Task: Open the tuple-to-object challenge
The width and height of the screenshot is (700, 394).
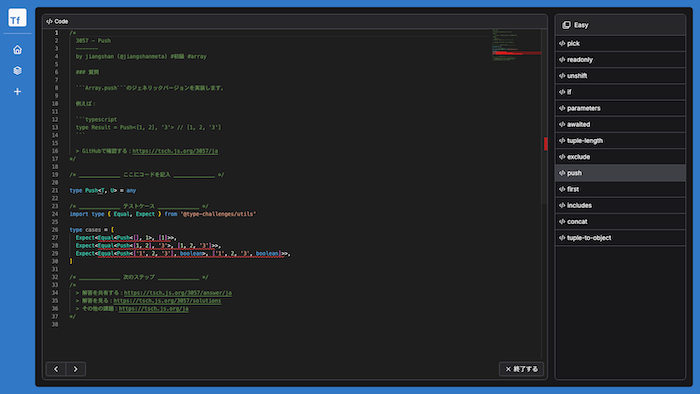Action: coord(620,238)
